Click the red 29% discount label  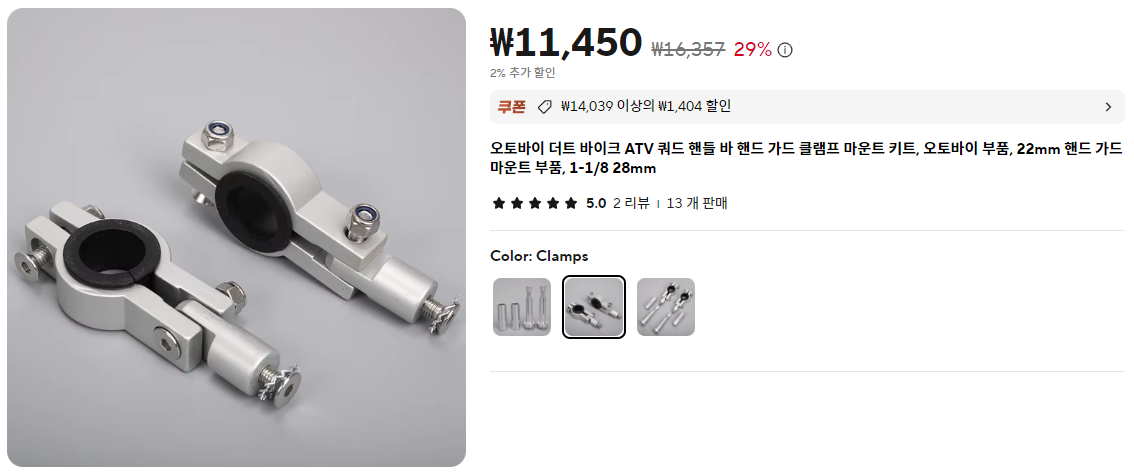pos(752,49)
